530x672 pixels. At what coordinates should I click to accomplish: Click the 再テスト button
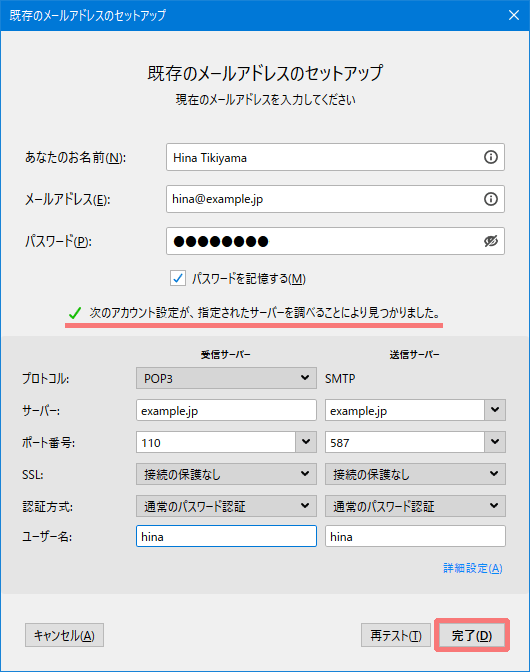click(395, 635)
